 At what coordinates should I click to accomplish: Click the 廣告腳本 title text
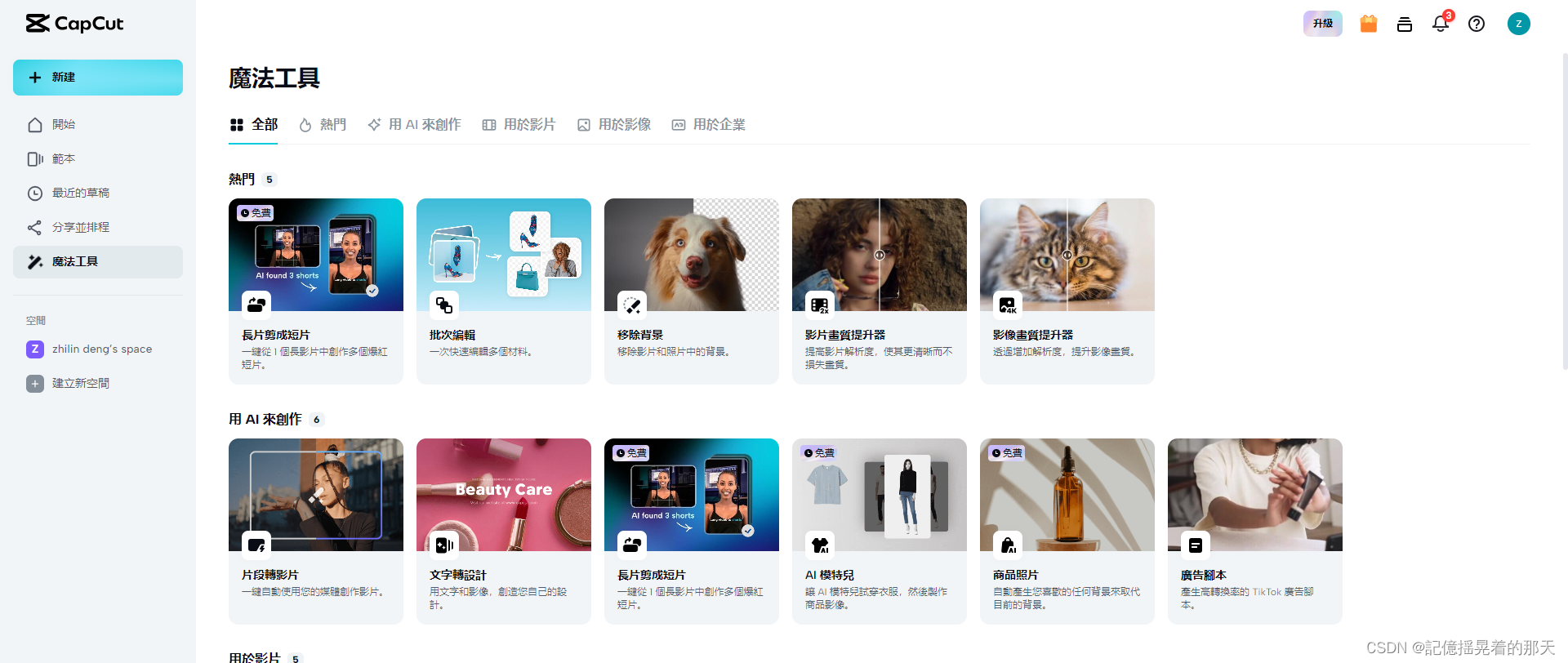[x=1204, y=576]
